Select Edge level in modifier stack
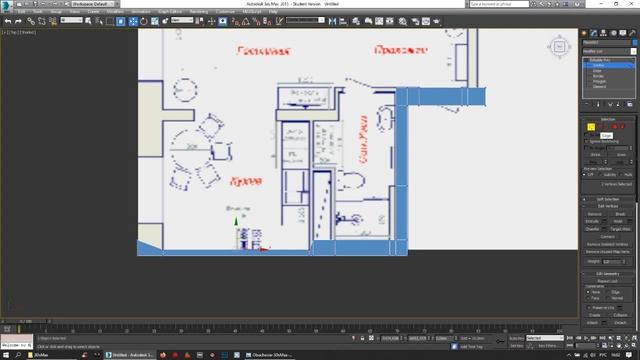 pyautogui.click(x=597, y=71)
